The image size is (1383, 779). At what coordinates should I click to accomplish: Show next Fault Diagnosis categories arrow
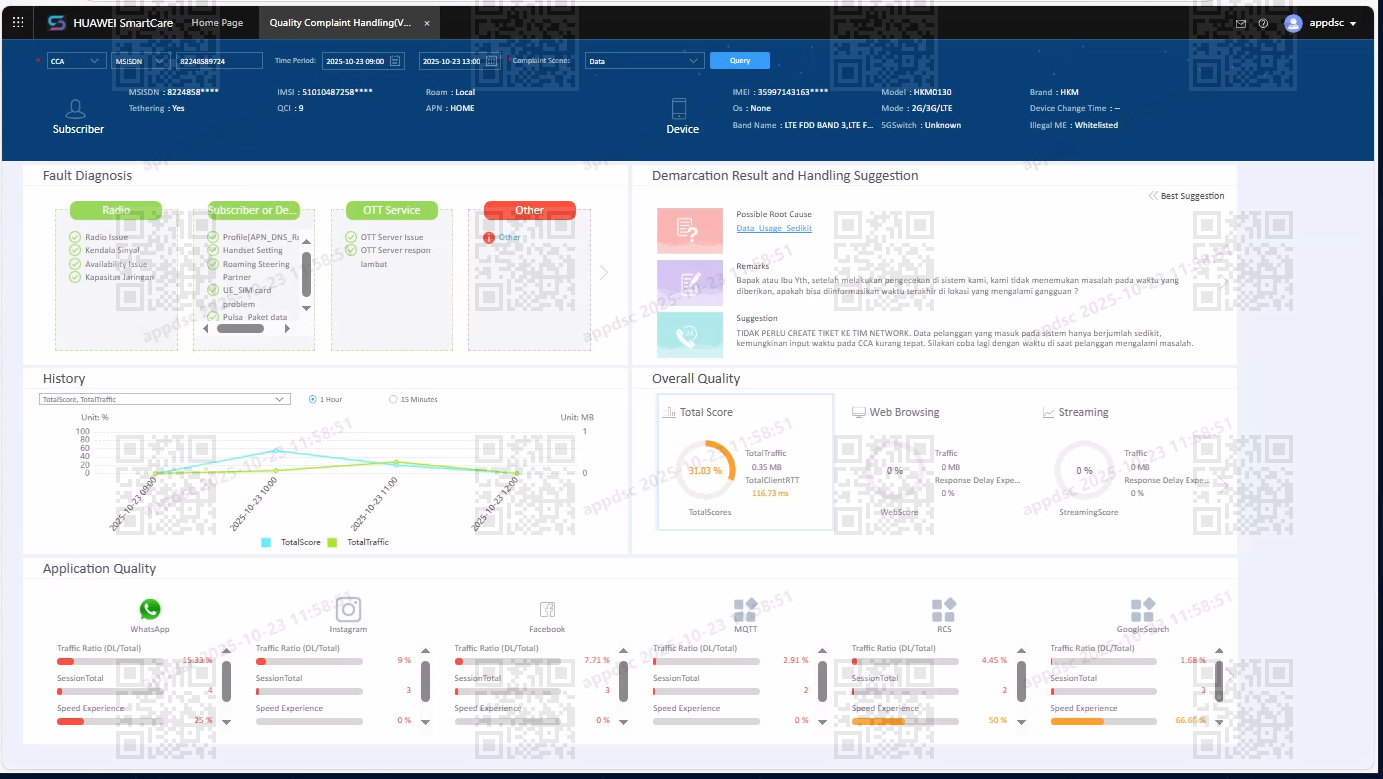tap(603, 272)
